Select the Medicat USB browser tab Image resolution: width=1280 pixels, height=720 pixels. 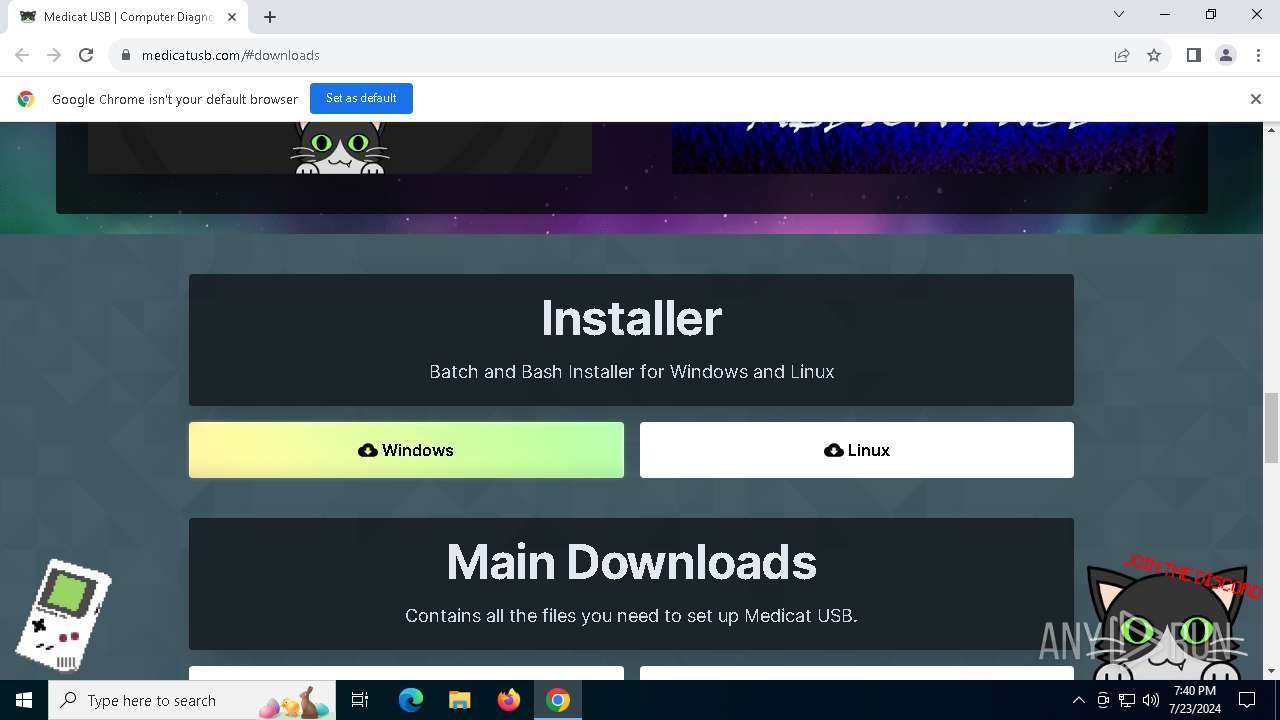(x=128, y=17)
